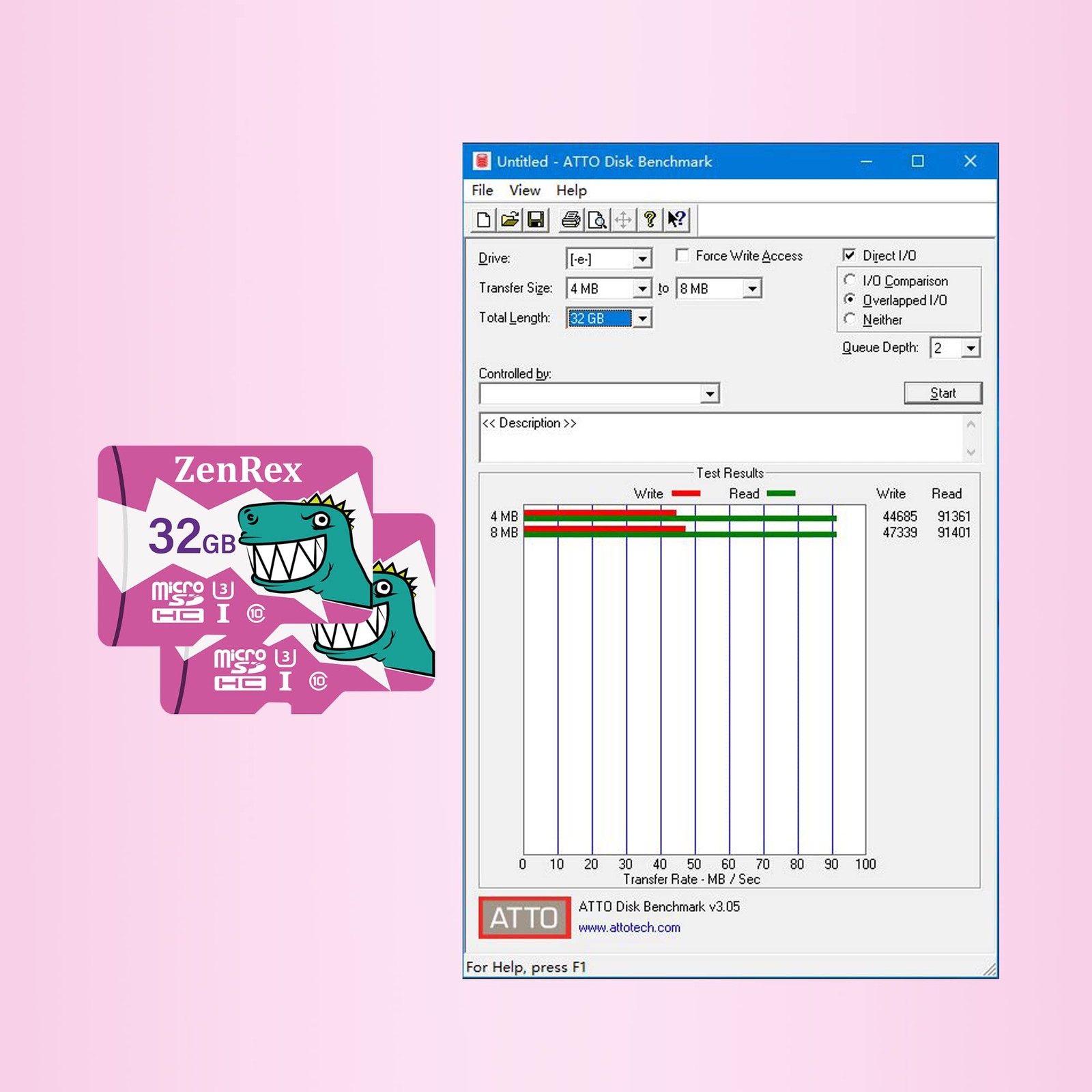
Task: Click the ATTO app icon in title bar
Action: [x=482, y=161]
